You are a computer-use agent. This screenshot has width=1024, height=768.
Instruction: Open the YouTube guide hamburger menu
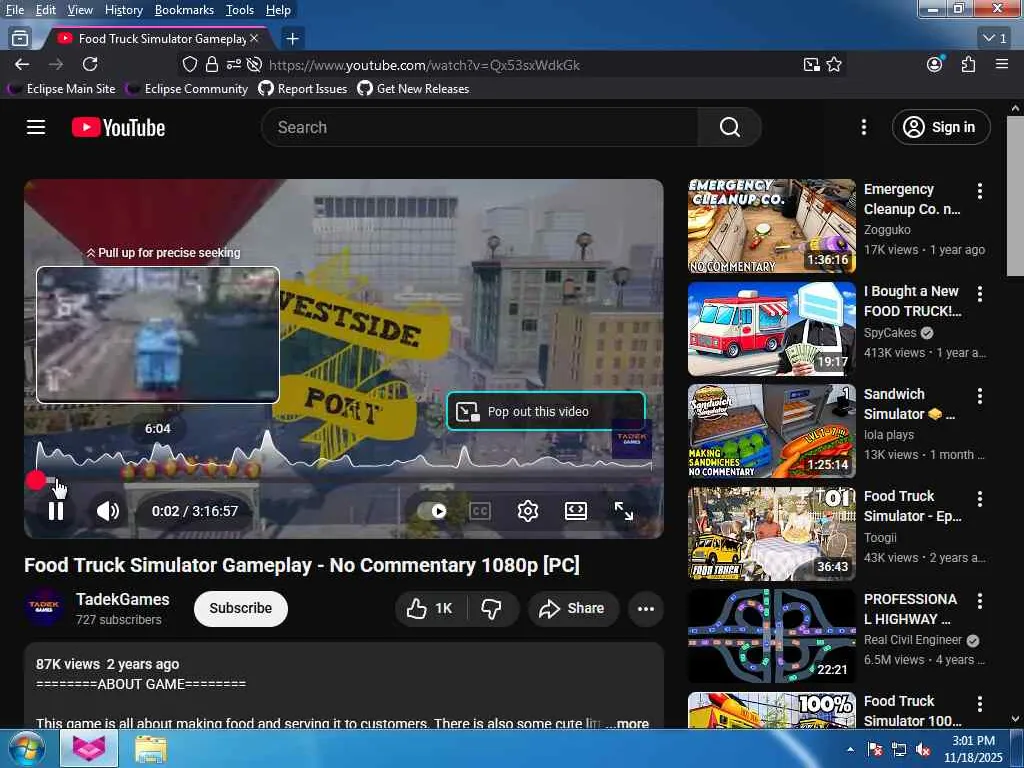tap(36, 127)
